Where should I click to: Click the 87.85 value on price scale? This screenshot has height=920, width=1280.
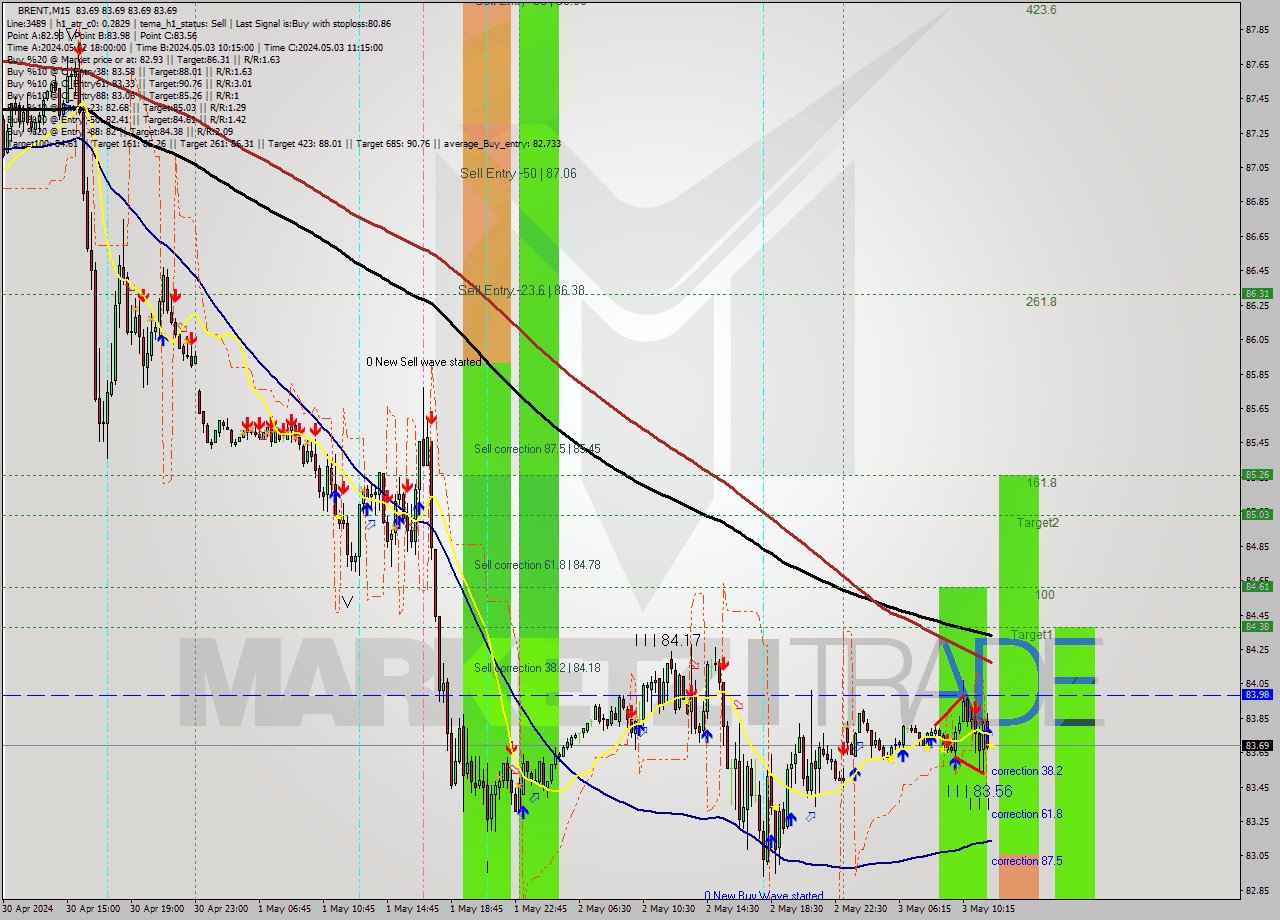click(1258, 30)
